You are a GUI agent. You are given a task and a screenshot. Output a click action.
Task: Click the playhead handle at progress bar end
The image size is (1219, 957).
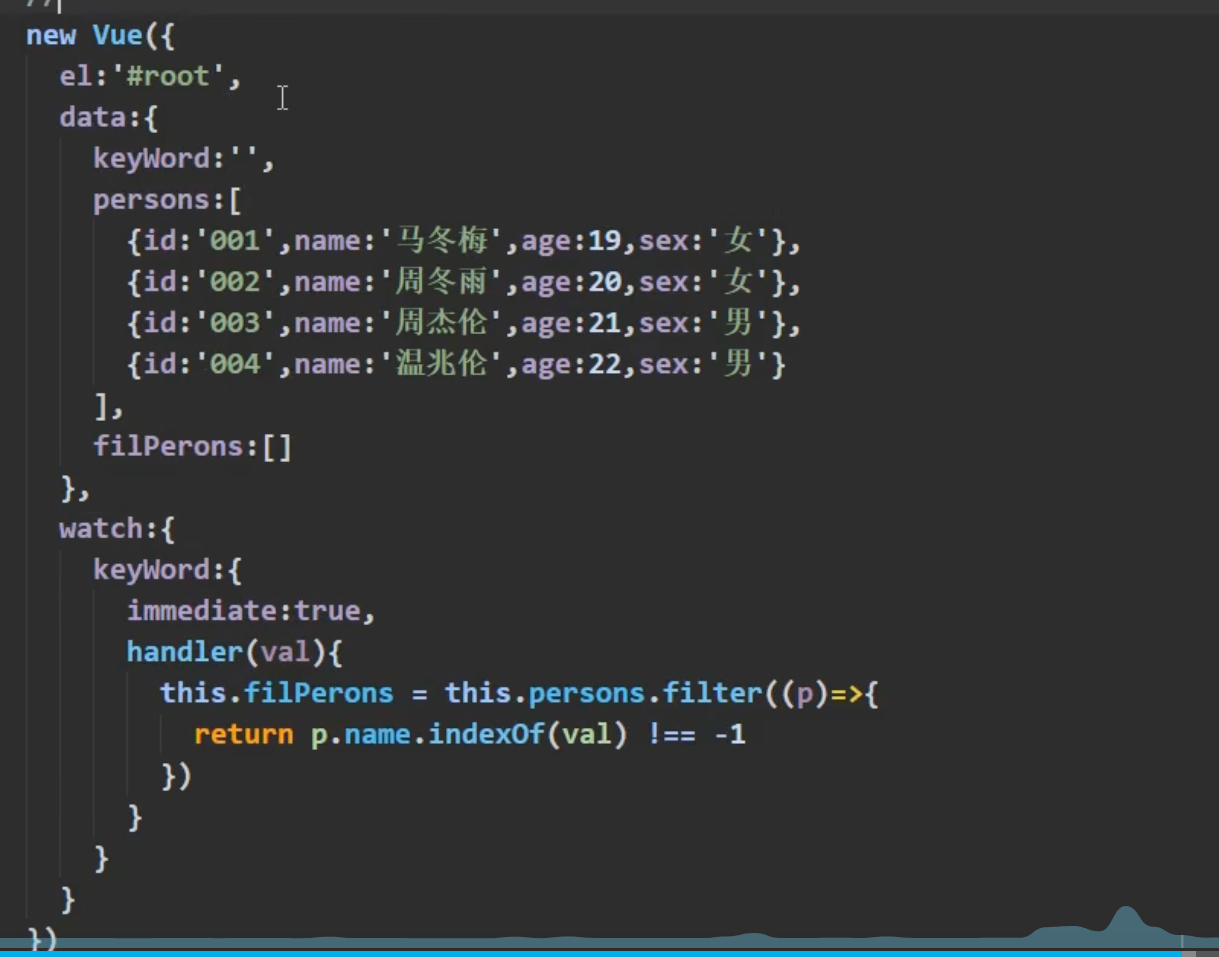1182,952
